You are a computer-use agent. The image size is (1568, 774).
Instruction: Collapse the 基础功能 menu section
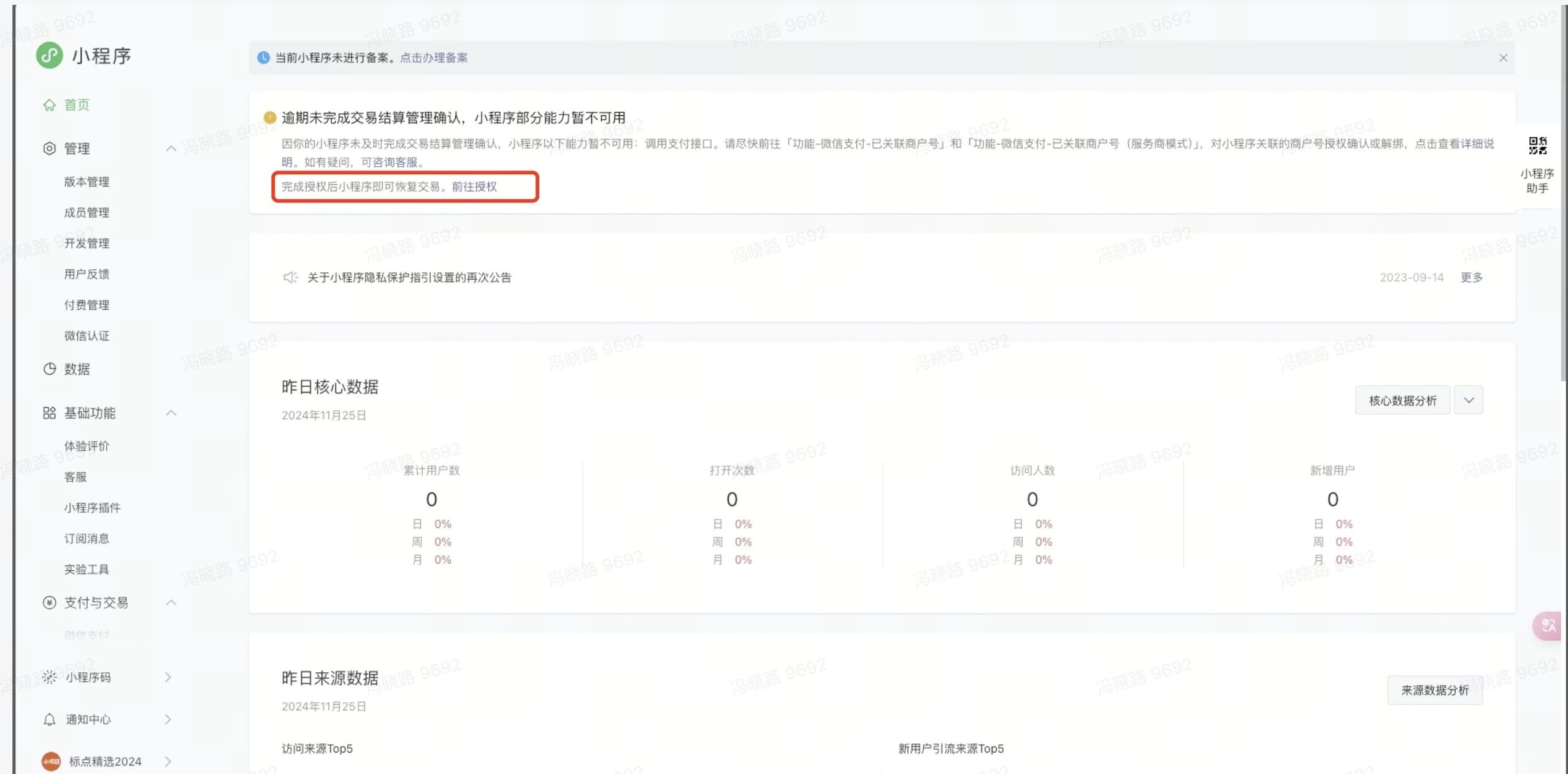[x=171, y=413]
